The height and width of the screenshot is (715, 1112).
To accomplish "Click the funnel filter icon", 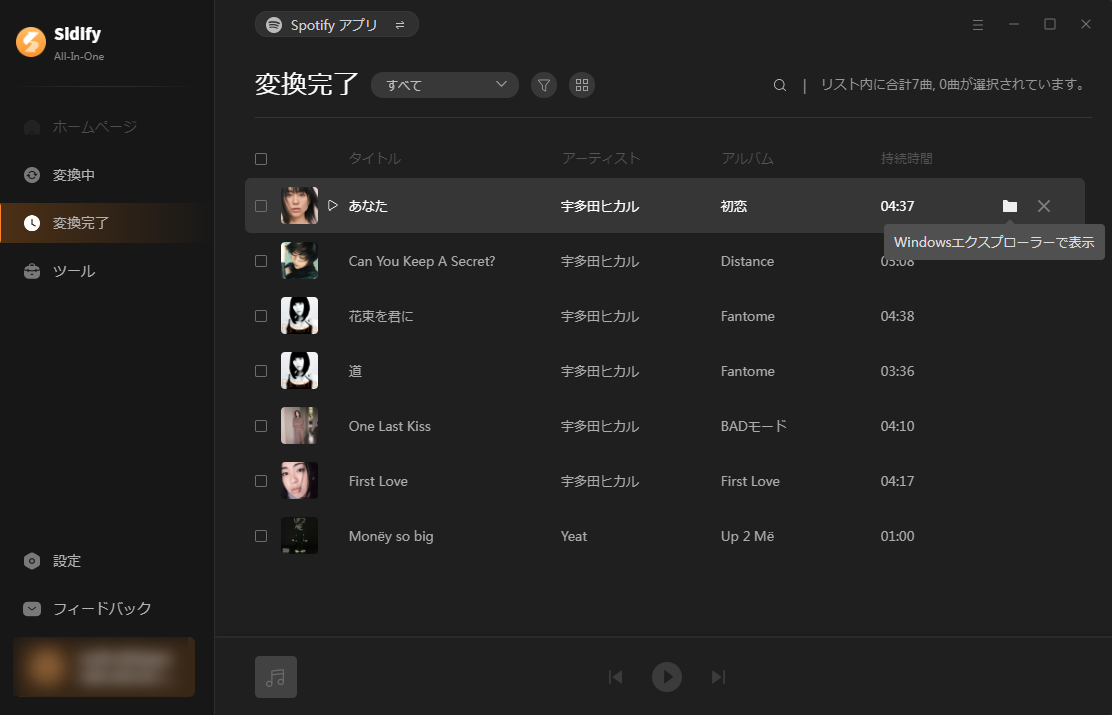I will point(544,85).
